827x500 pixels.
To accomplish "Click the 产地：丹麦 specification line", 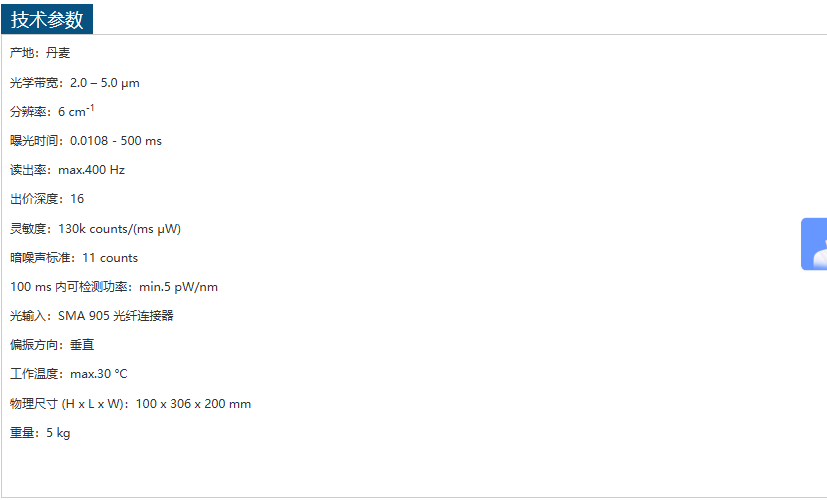I will [40, 53].
